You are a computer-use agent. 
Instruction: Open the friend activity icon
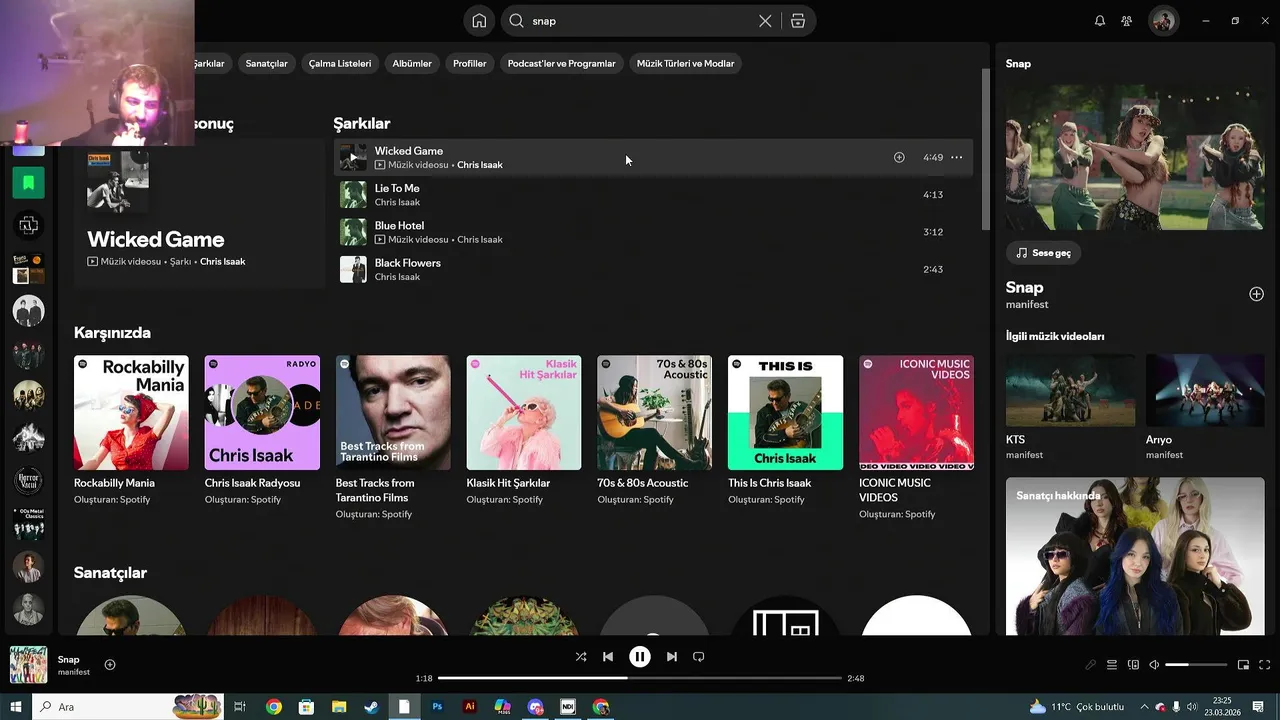[1127, 21]
